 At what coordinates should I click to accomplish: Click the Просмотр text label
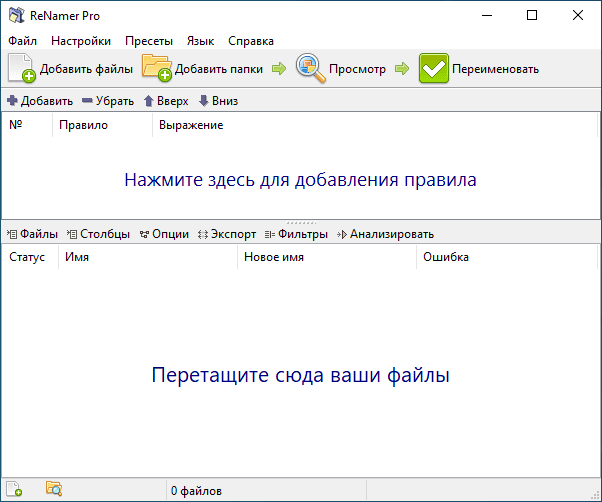[x=357, y=69]
